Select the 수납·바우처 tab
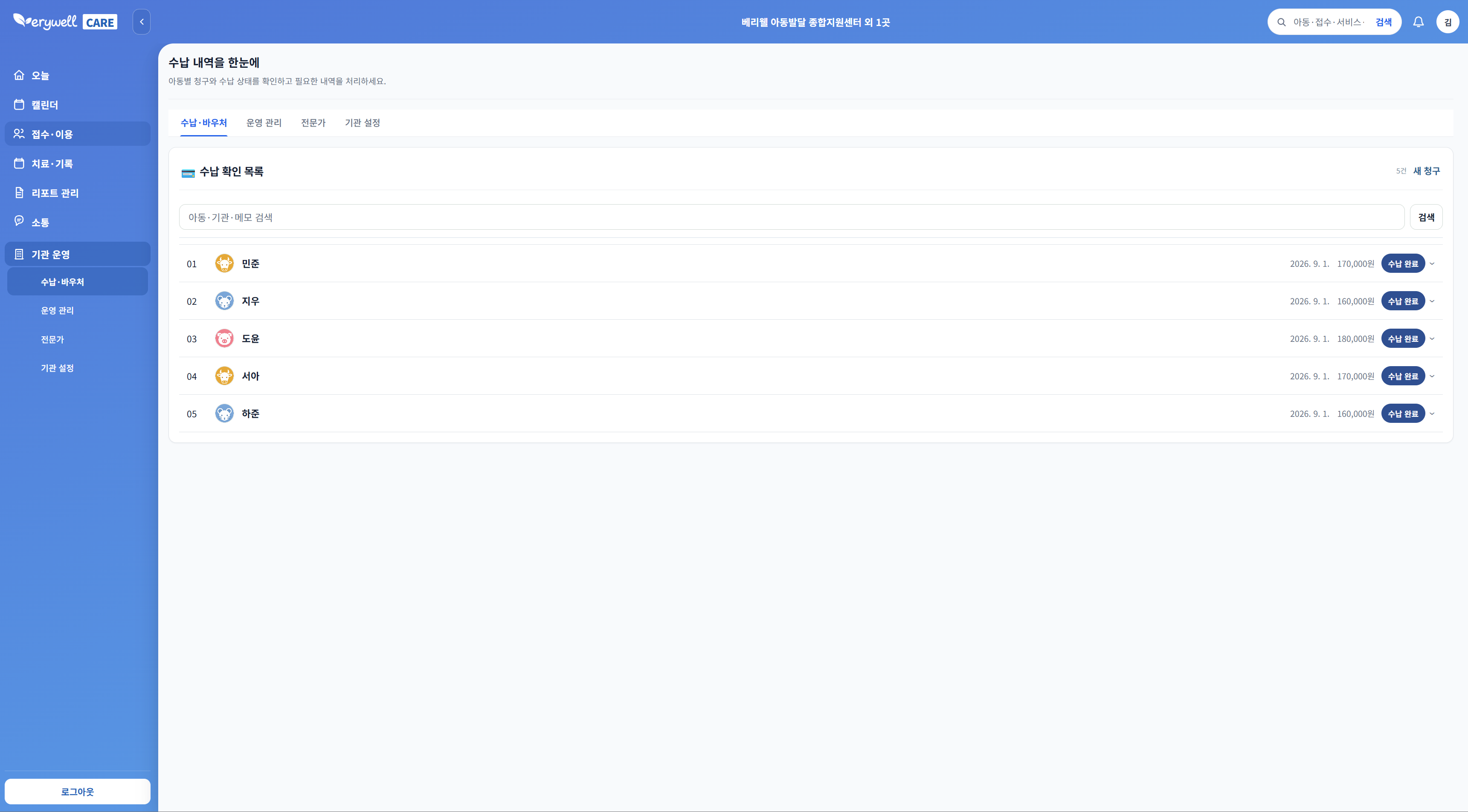 pos(203,122)
